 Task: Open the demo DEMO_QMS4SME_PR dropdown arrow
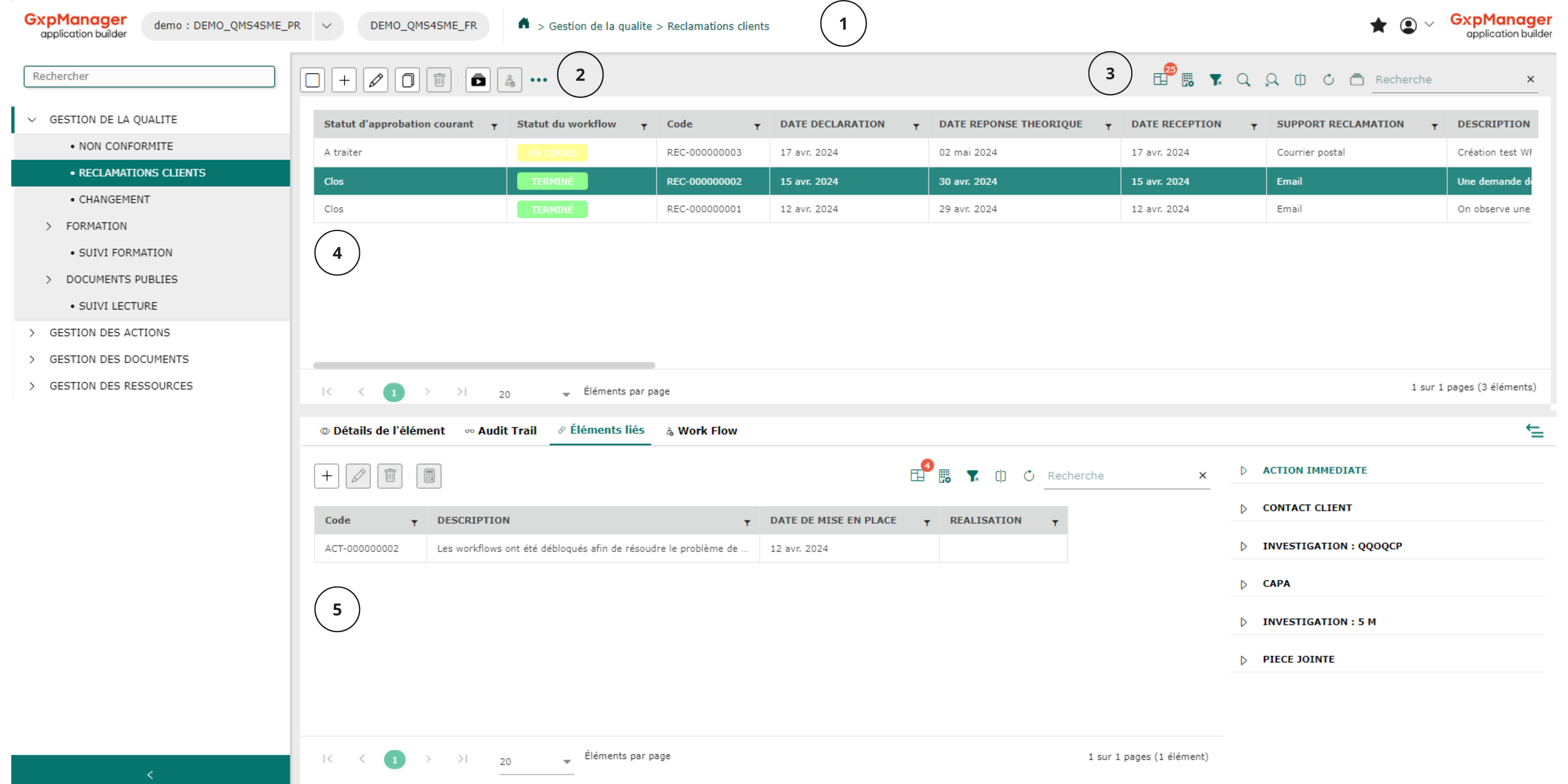click(327, 26)
